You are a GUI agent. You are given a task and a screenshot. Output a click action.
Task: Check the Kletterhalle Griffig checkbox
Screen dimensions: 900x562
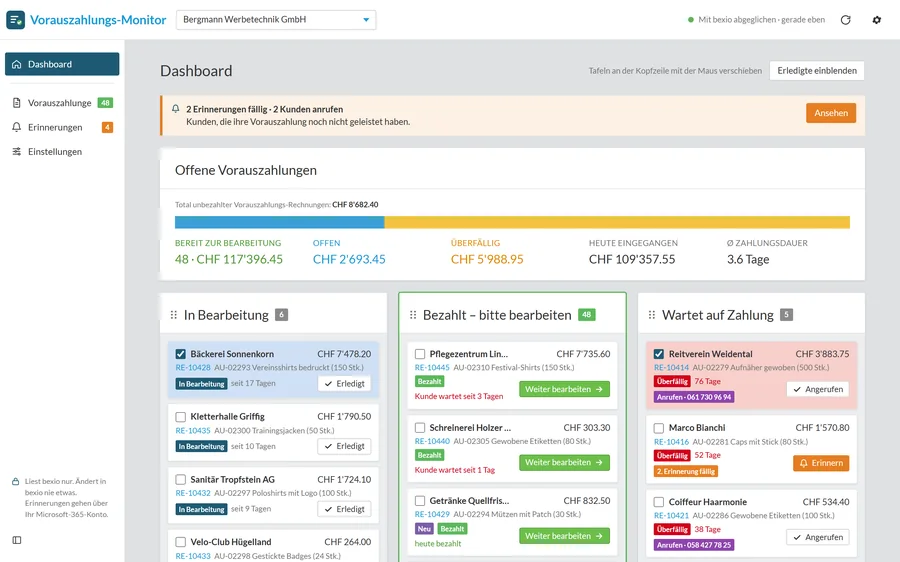[181, 417]
